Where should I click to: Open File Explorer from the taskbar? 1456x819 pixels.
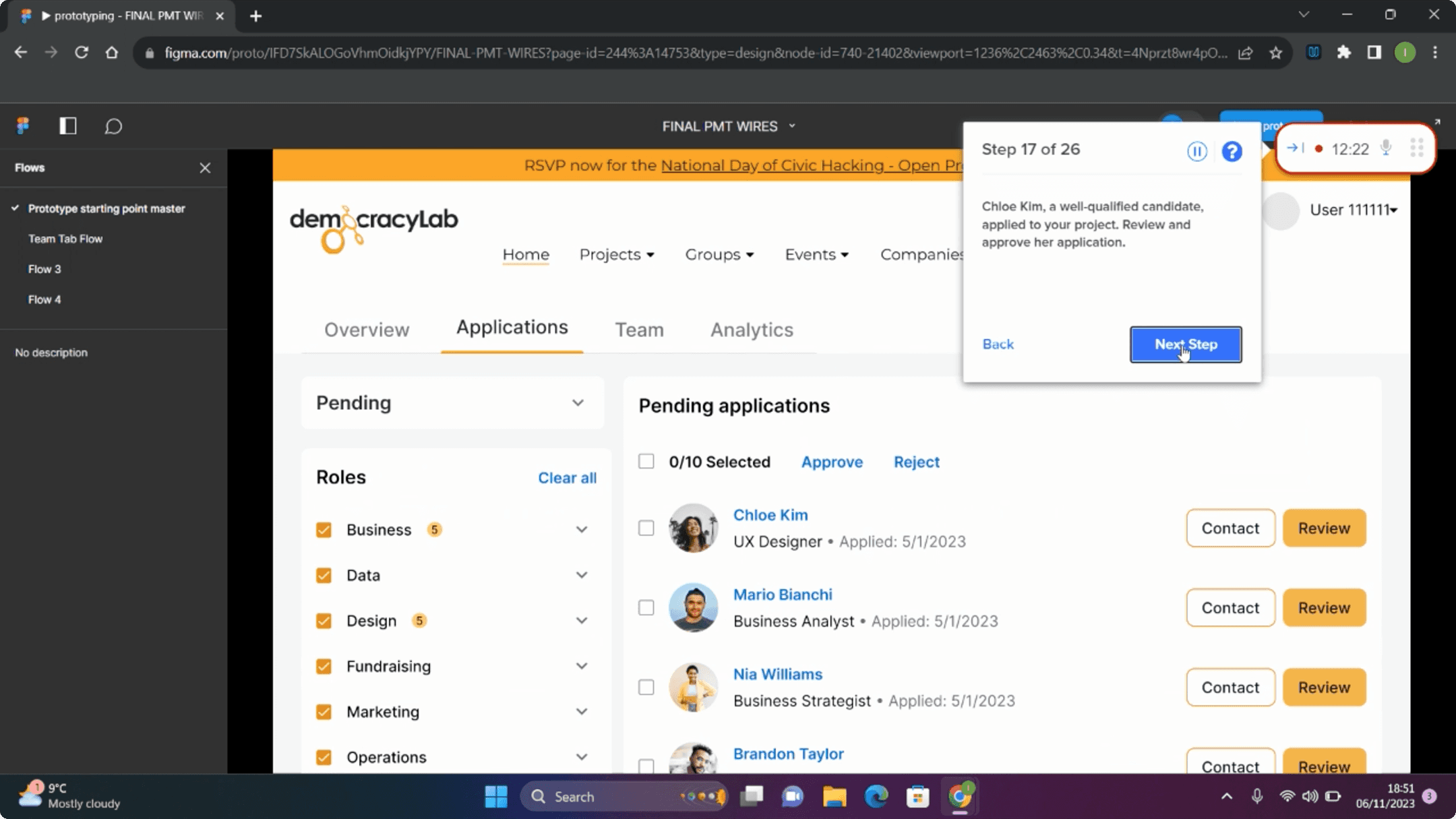pos(834,796)
